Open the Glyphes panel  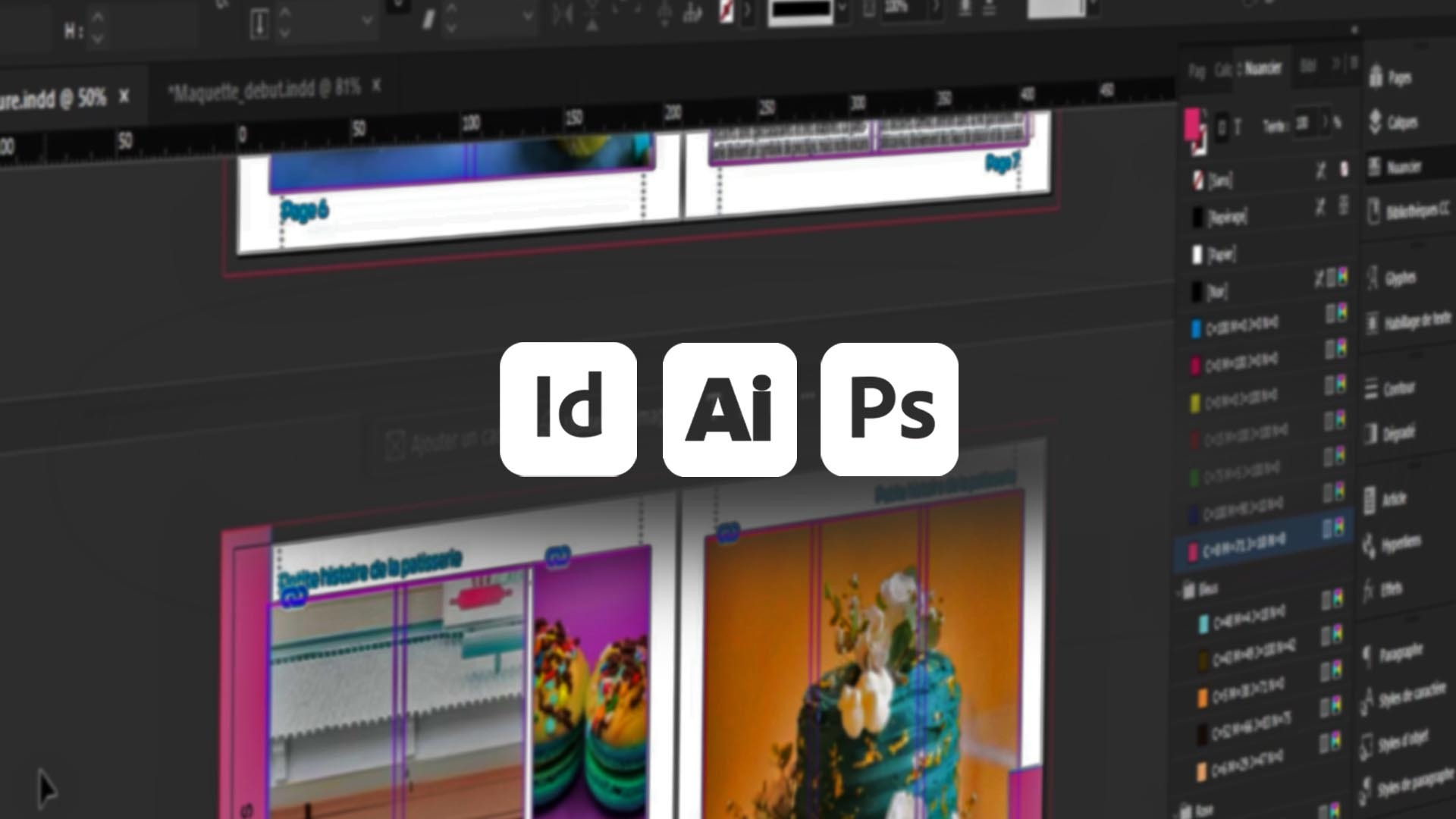[1399, 279]
